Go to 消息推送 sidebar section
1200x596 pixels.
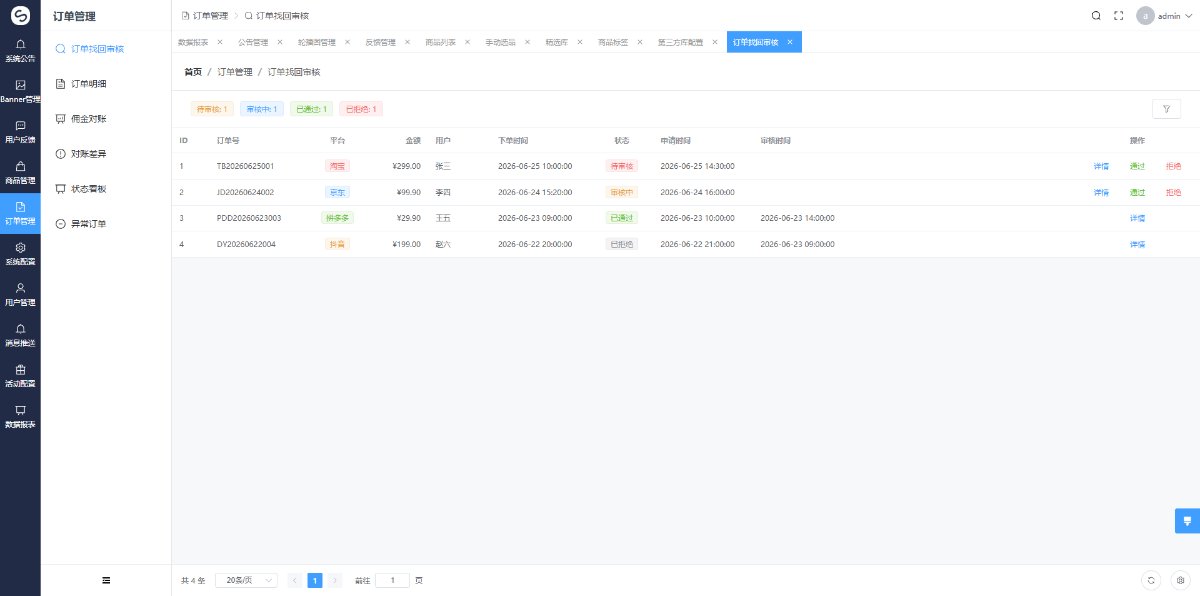[20, 335]
